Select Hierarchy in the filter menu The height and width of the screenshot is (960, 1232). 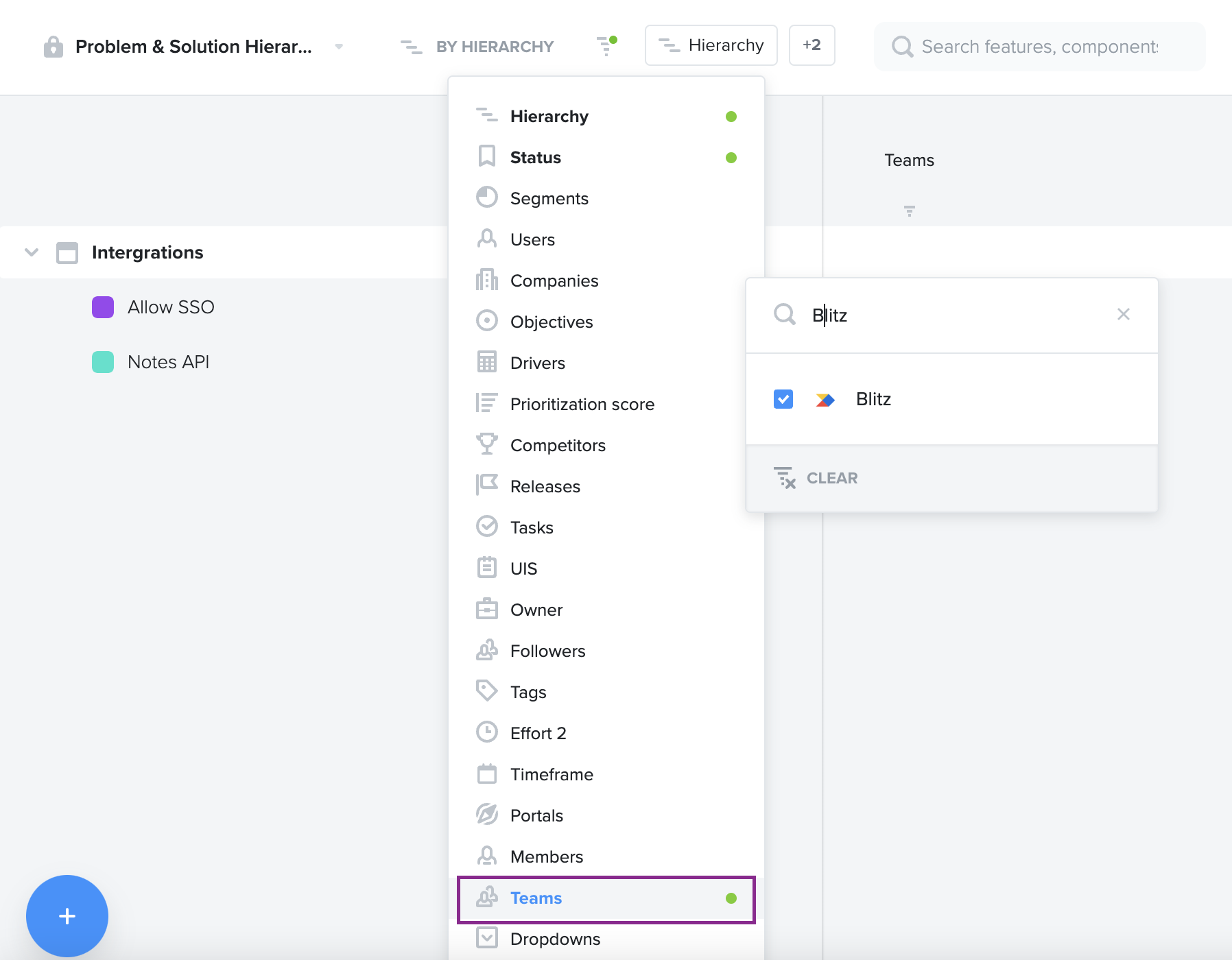(x=606, y=117)
